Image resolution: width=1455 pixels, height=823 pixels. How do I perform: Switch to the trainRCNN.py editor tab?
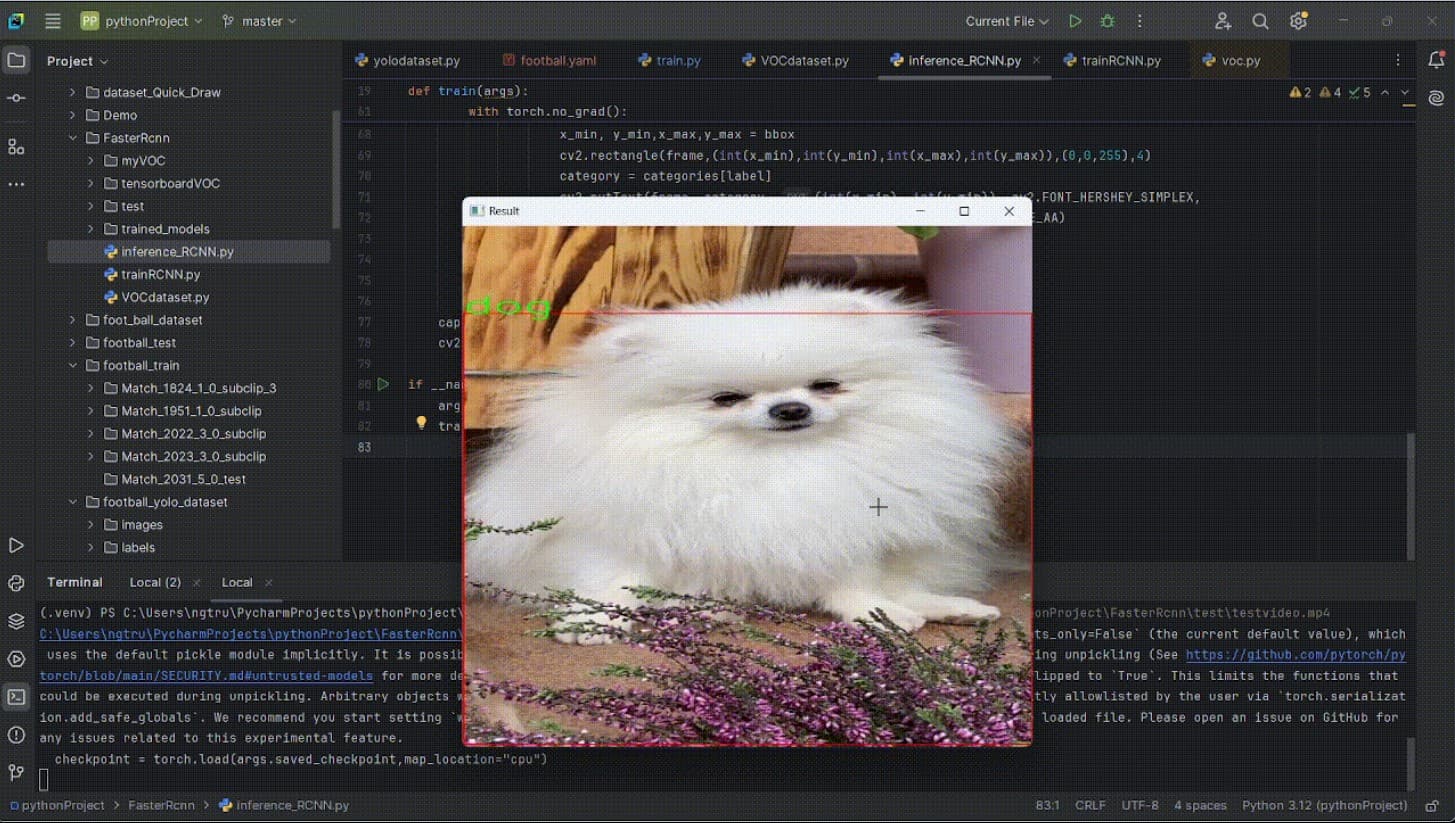[1120, 61]
